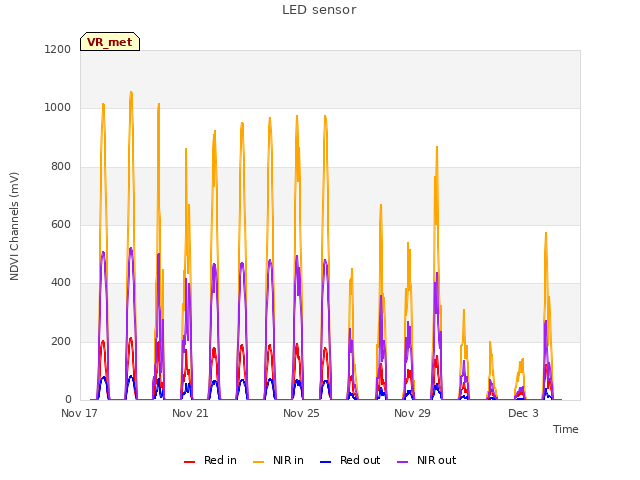Click the NDVI Channels (mV) axis title

[14, 226]
